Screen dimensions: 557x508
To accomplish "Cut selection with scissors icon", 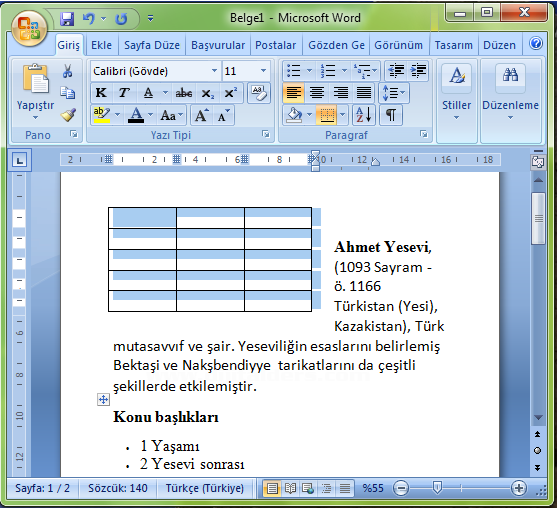I will pyautogui.click(x=67, y=71).
